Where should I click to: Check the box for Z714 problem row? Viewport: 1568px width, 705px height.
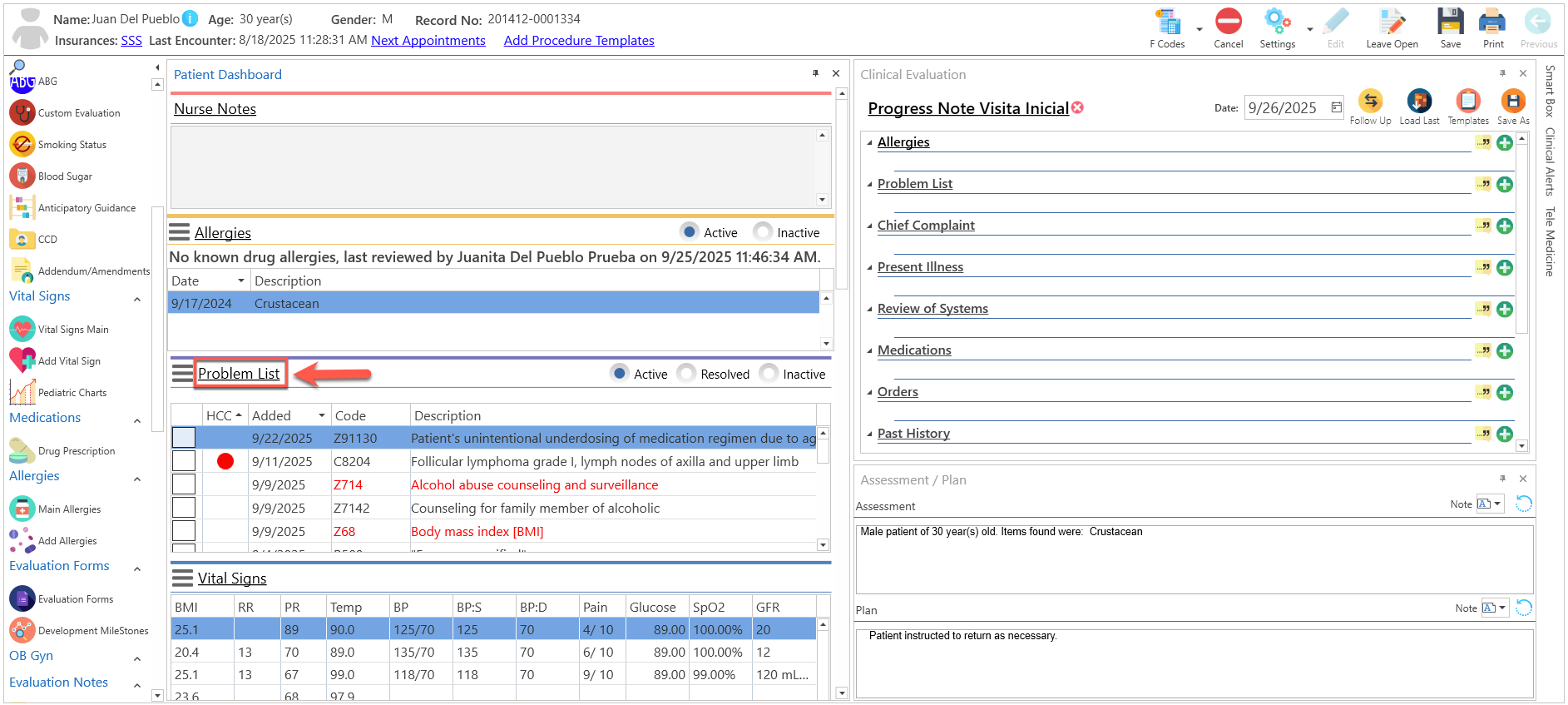184,484
